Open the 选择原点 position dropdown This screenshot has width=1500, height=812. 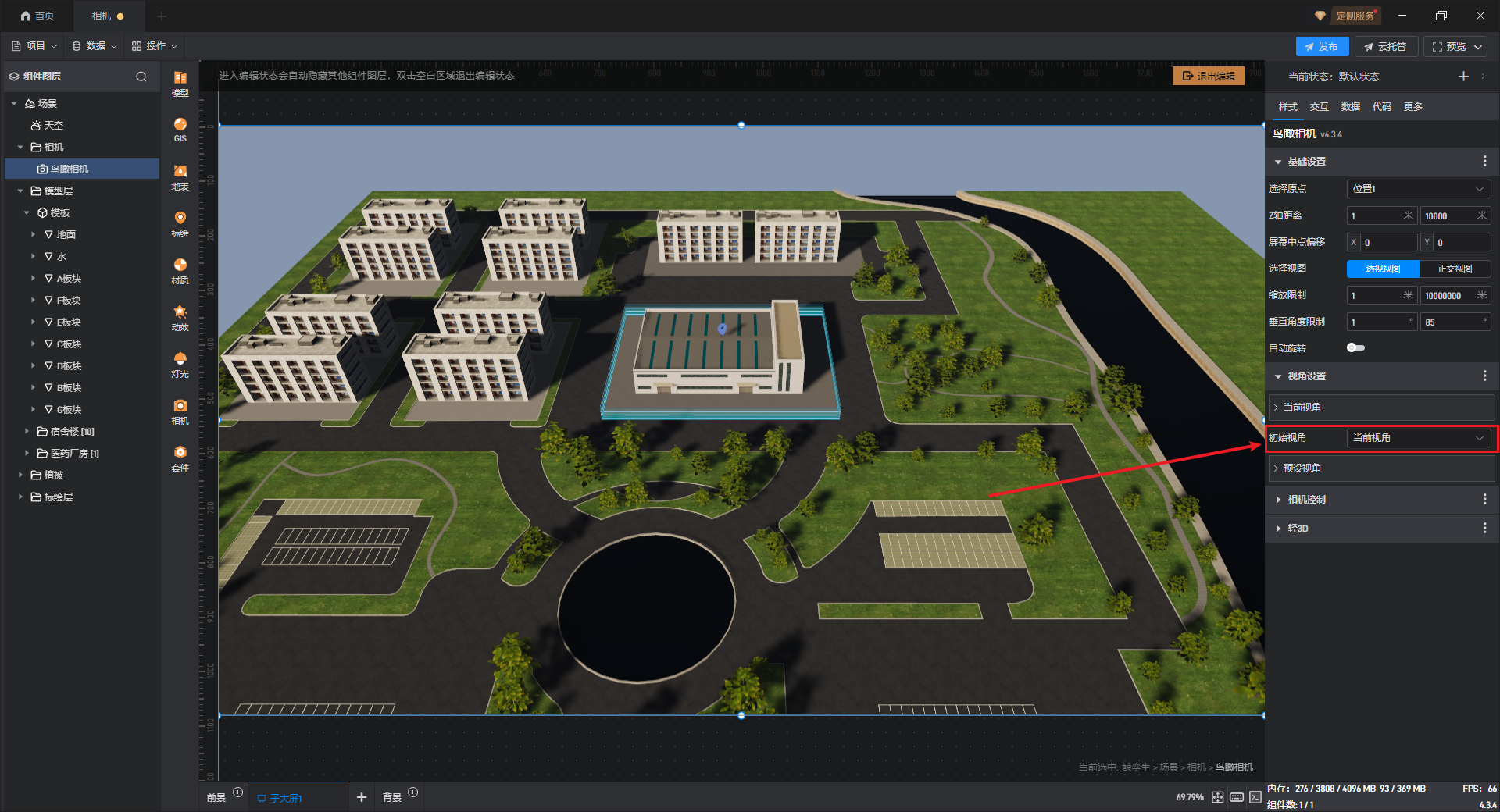pos(1418,189)
